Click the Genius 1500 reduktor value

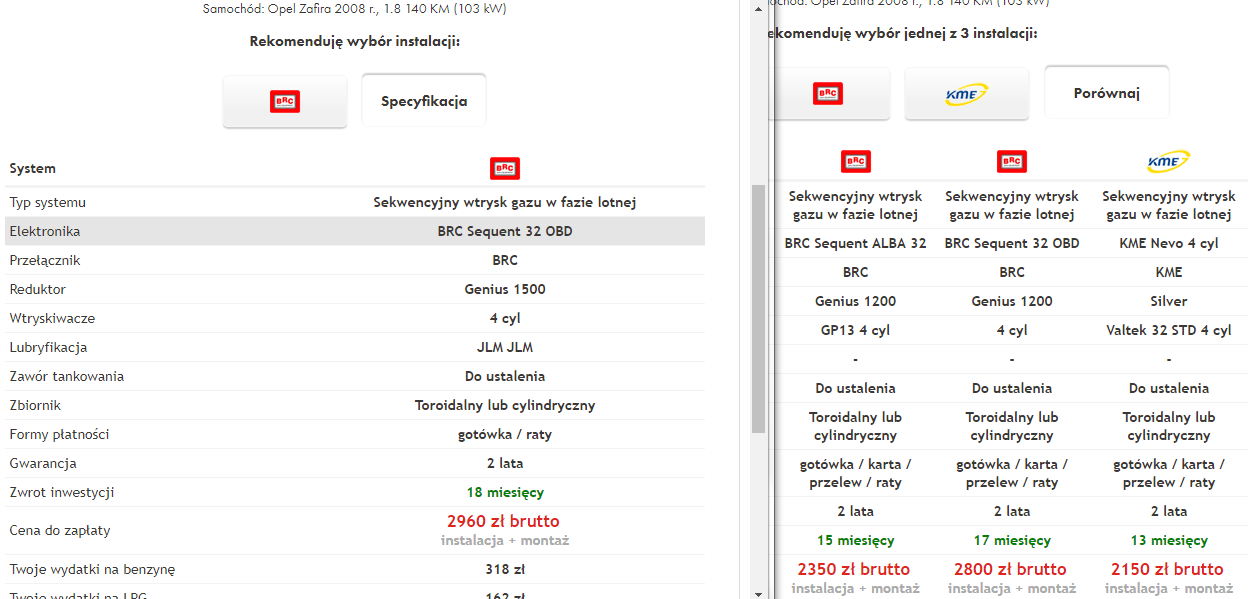coord(505,289)
